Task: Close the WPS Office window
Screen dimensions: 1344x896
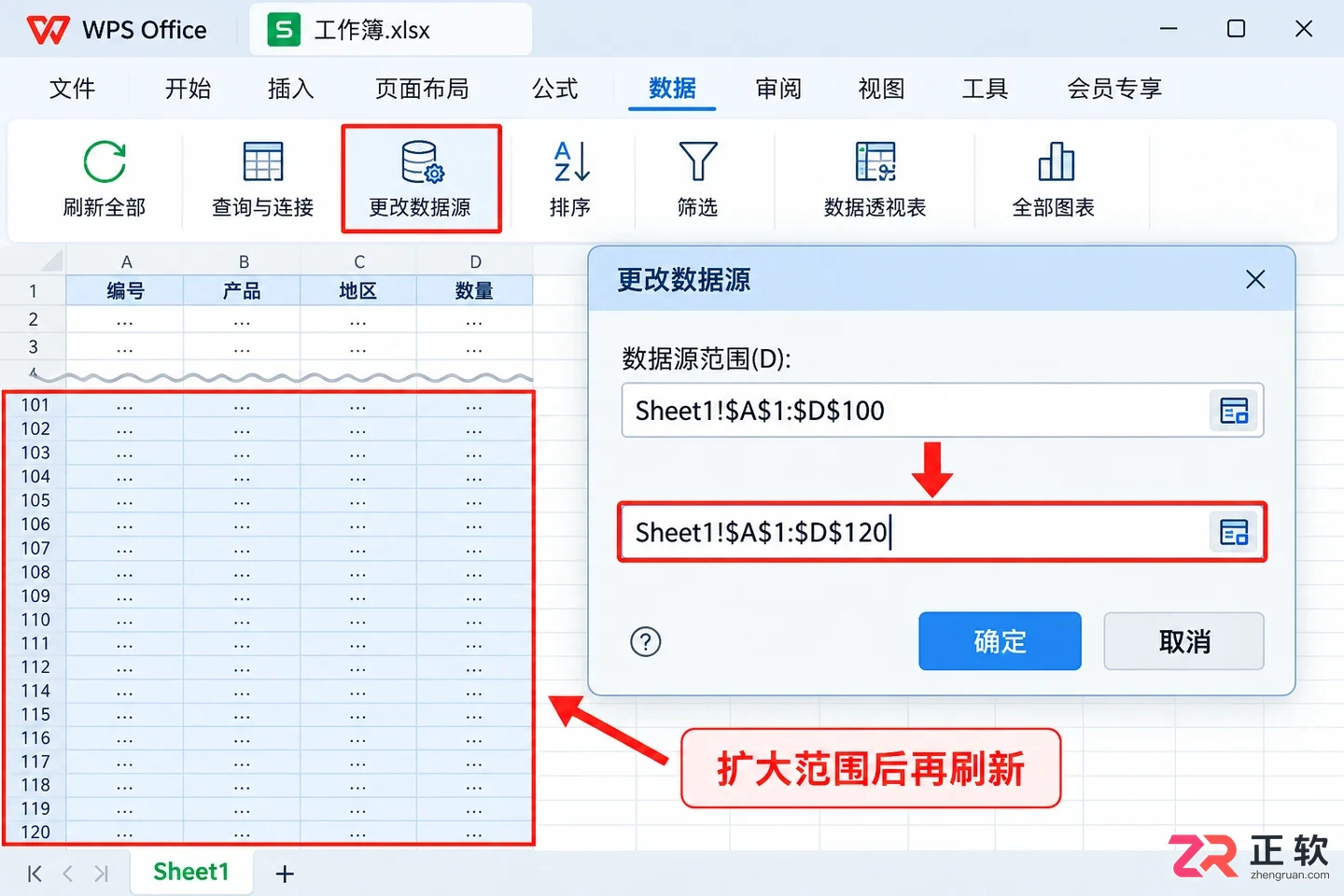Action: tap(1304, 29)
